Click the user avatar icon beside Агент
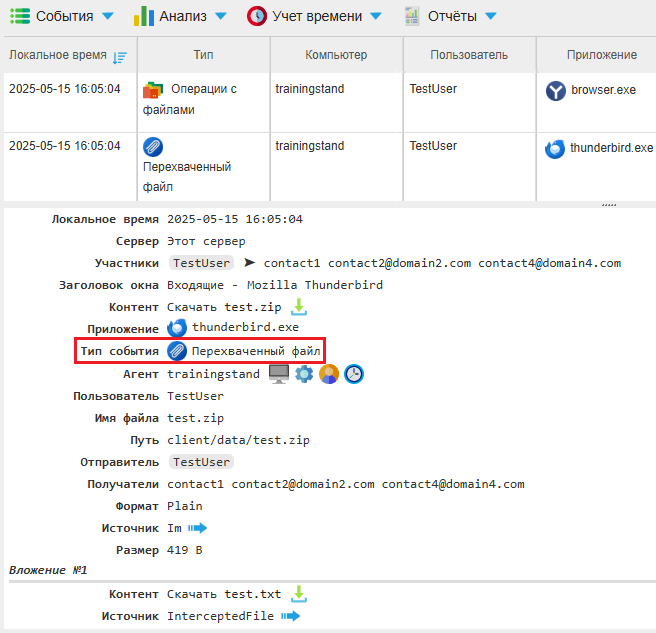Viewport: 656px width, 633px height. pos(329,374)
